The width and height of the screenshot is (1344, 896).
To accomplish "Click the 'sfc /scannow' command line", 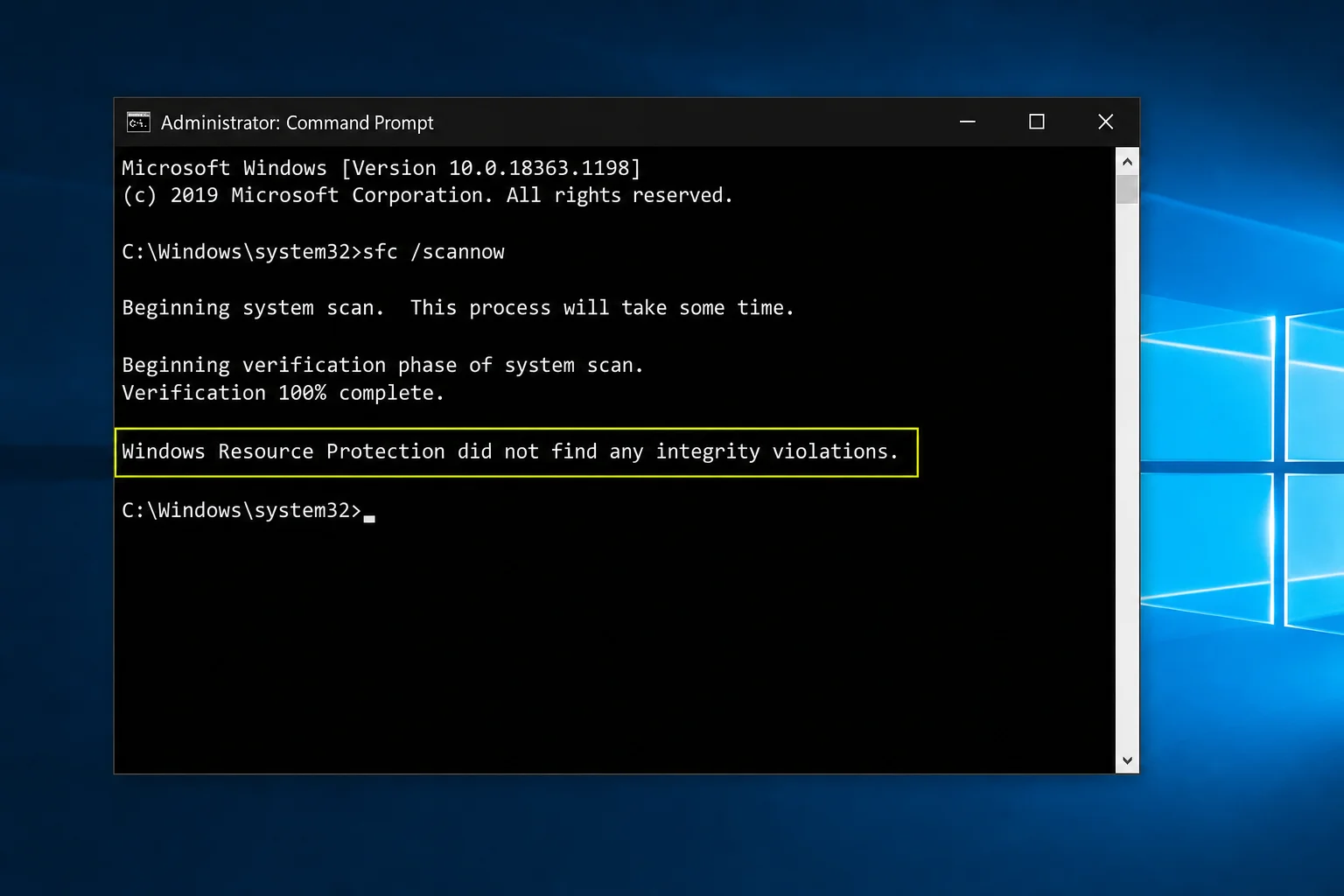I will [313, 252].
